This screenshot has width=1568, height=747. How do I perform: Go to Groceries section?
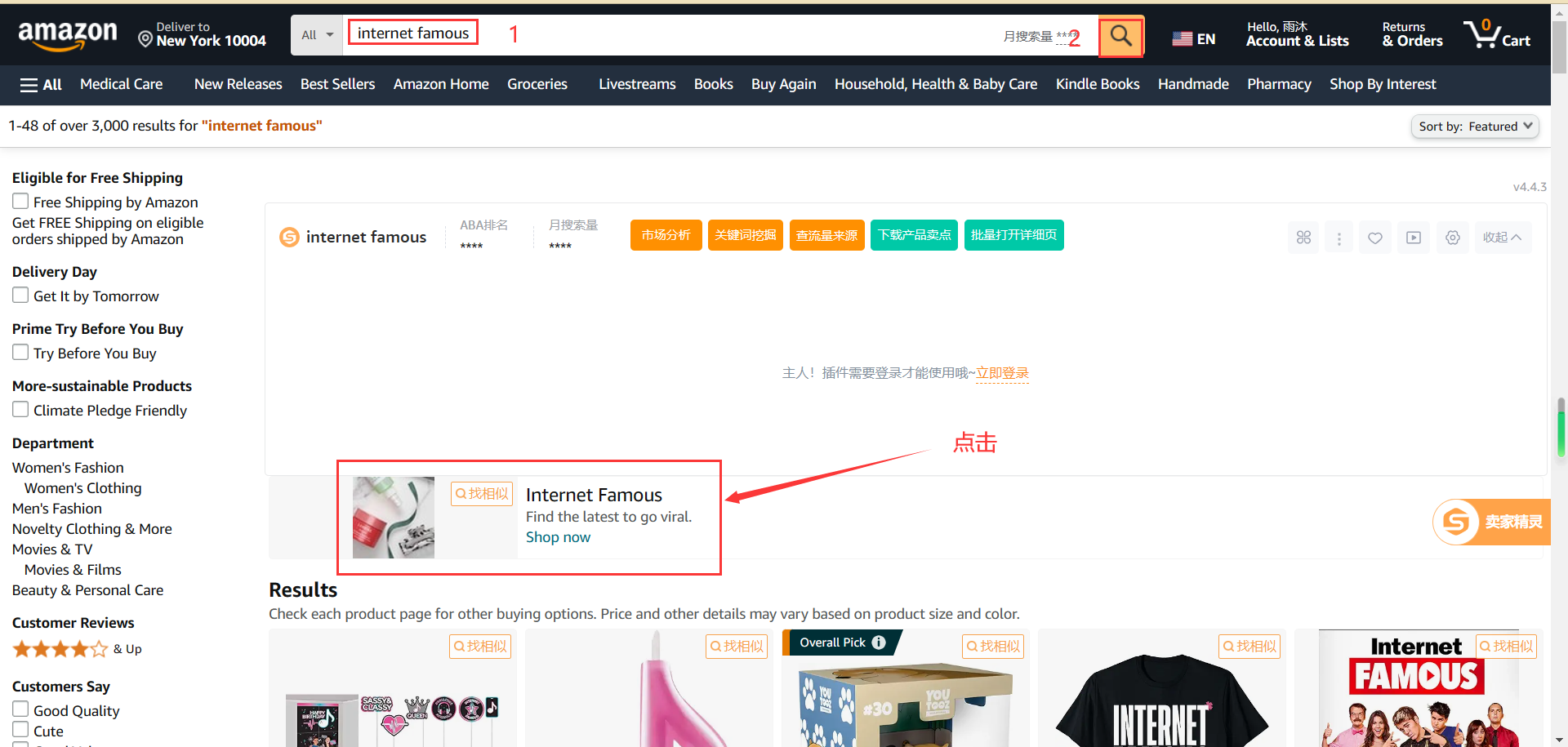[537, 84]
